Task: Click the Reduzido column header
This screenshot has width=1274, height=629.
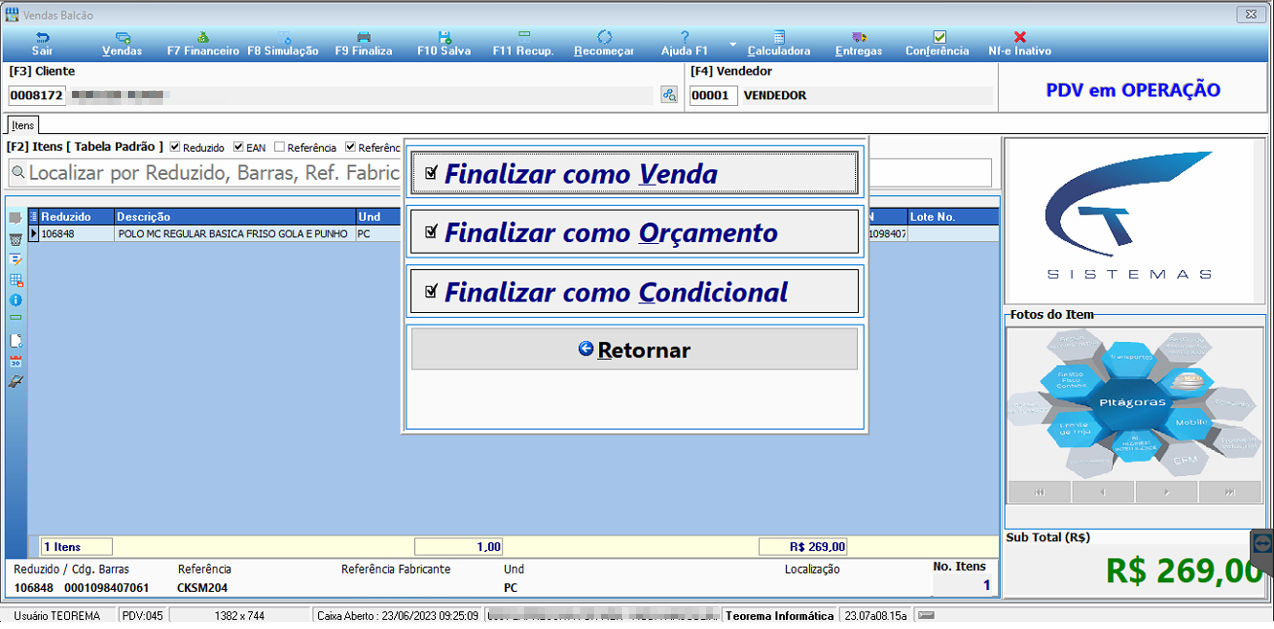Action: (x=77, y=216)
